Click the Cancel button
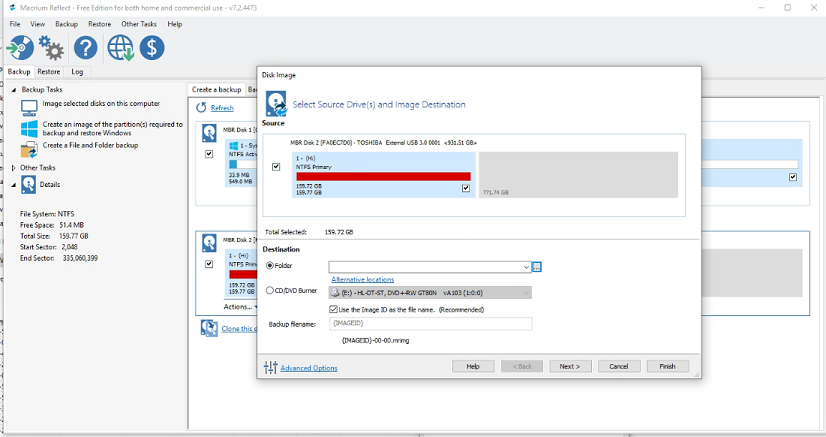826x437 pixels. pyautogui.click(x=619, y=366)
